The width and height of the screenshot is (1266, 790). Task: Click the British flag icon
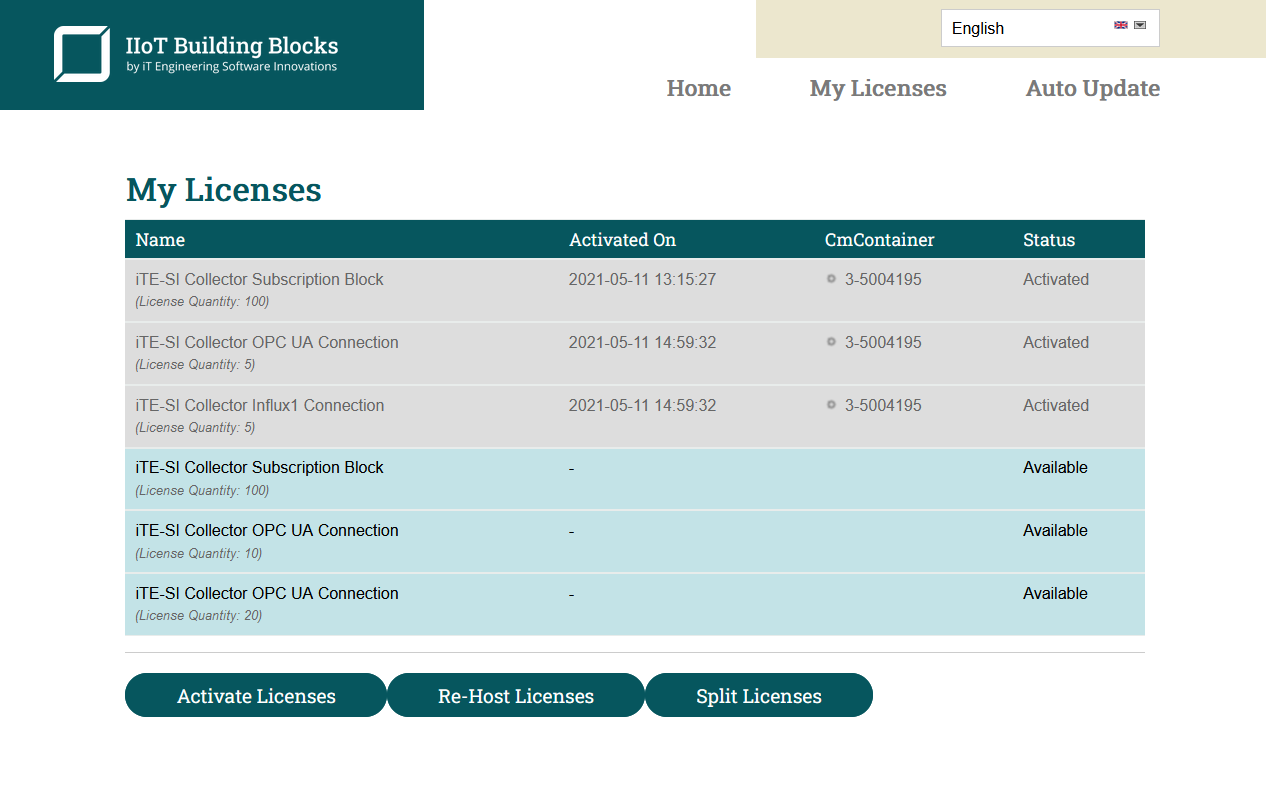1121,27
